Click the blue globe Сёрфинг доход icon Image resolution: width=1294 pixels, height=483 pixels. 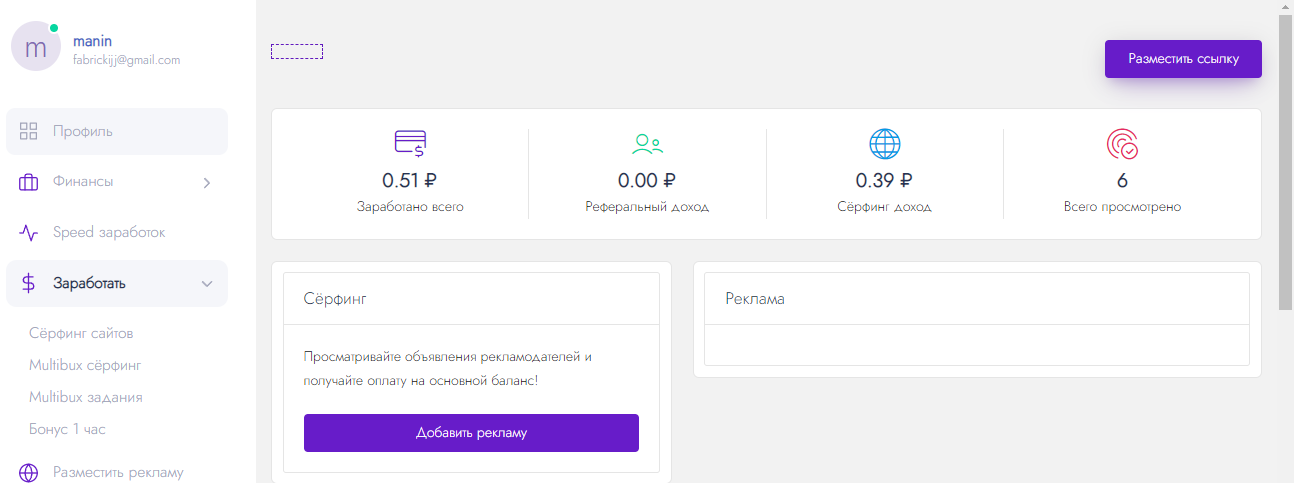click(885, 145)
